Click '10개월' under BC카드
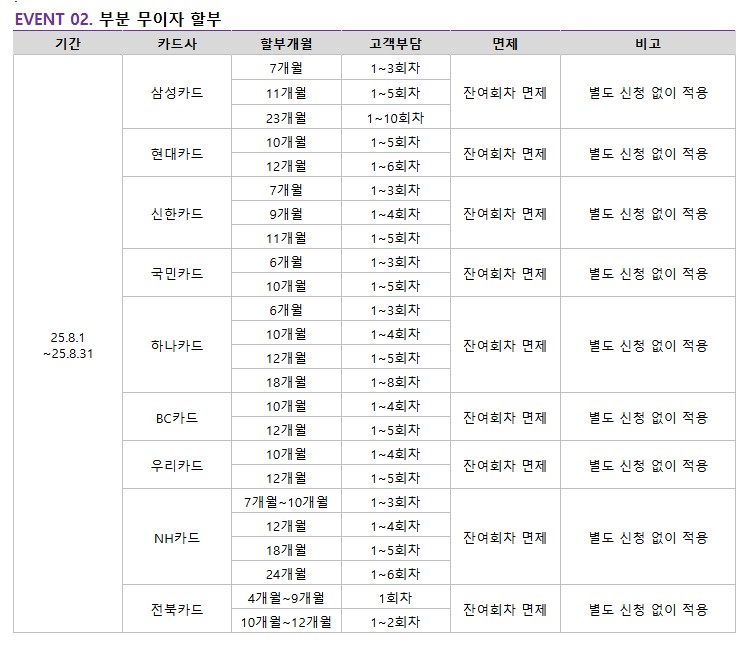751x645 pixels. click(x=286, y=406)
